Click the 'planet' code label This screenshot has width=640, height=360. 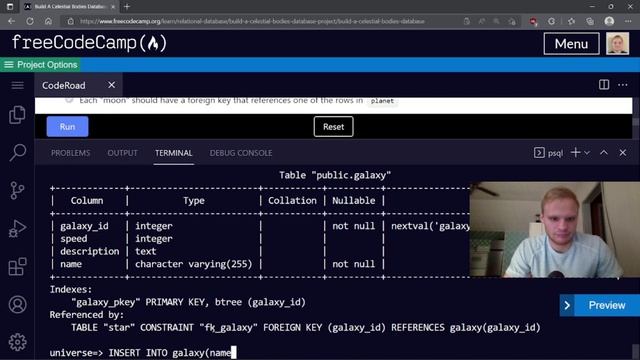[x=382, y=101]
